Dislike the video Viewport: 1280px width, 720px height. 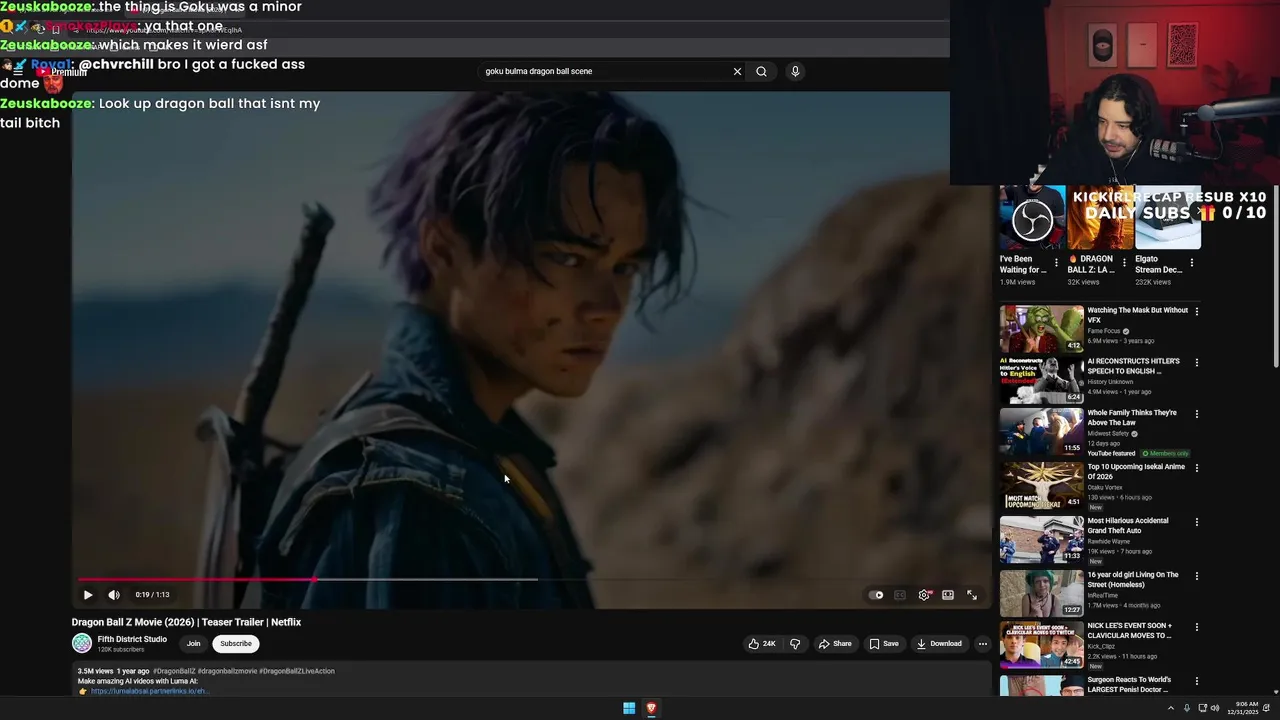pos(795,644)
